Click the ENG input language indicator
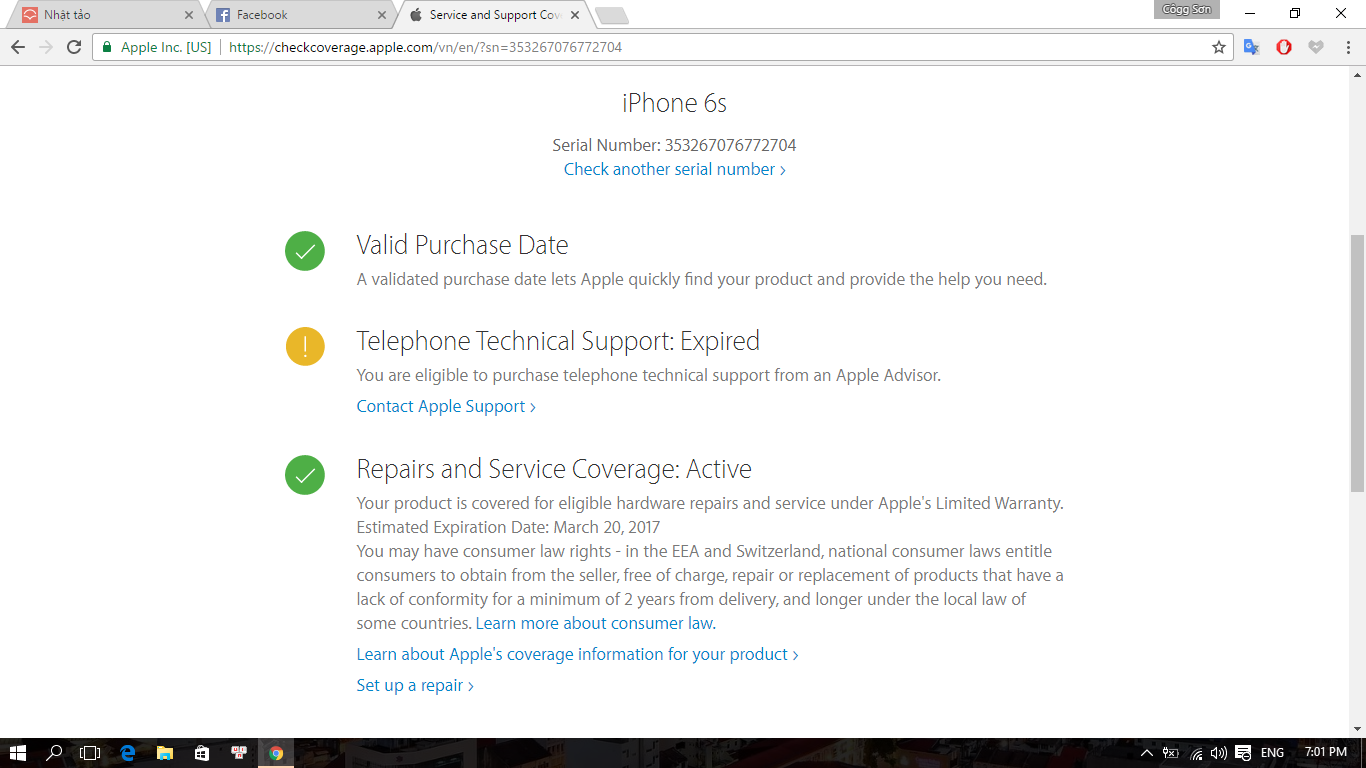This screenshot has width=1366, height=768. coord(1272,753)
